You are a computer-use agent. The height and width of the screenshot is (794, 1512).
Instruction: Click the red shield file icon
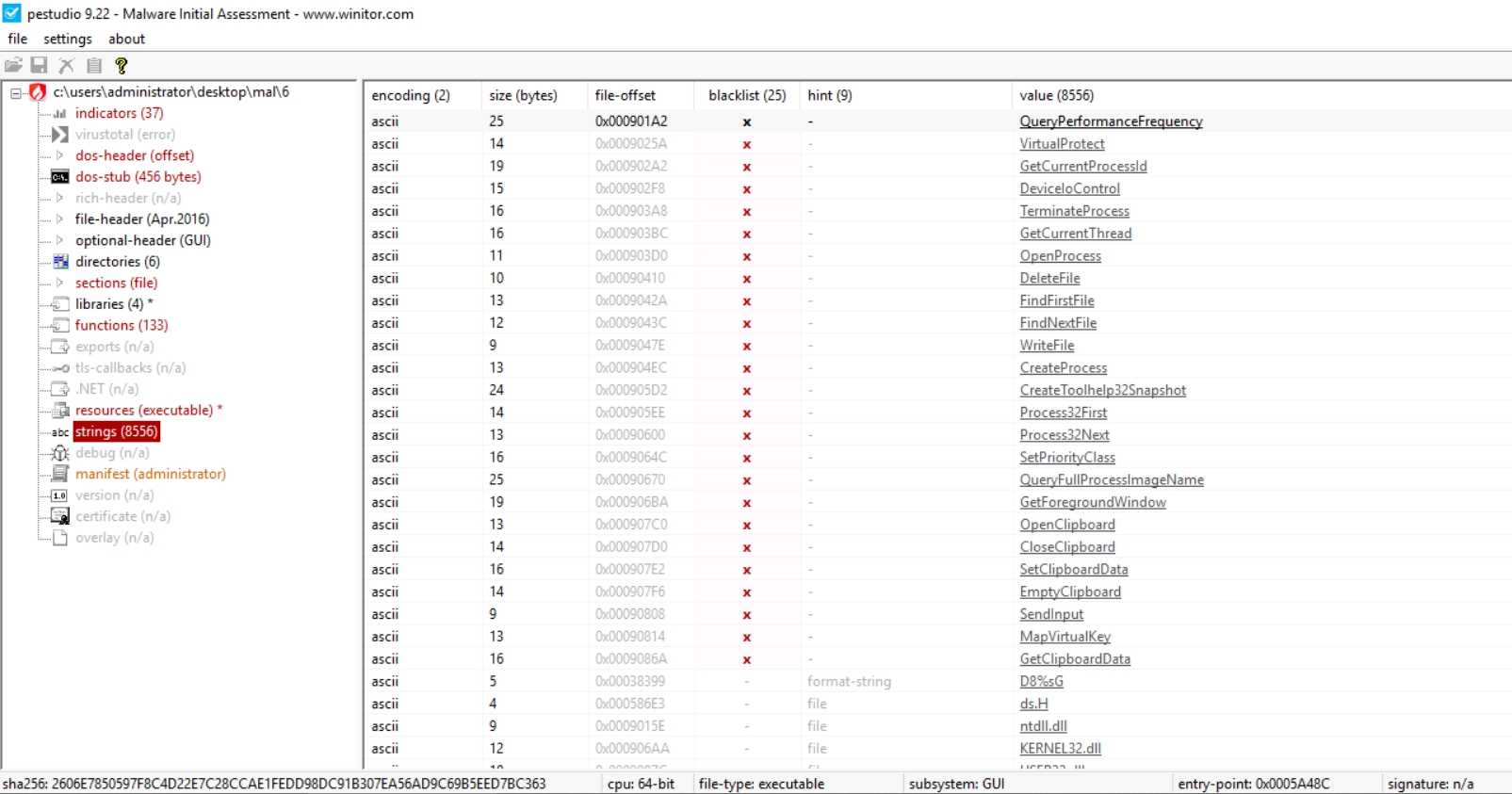click(x=38, y=92)
